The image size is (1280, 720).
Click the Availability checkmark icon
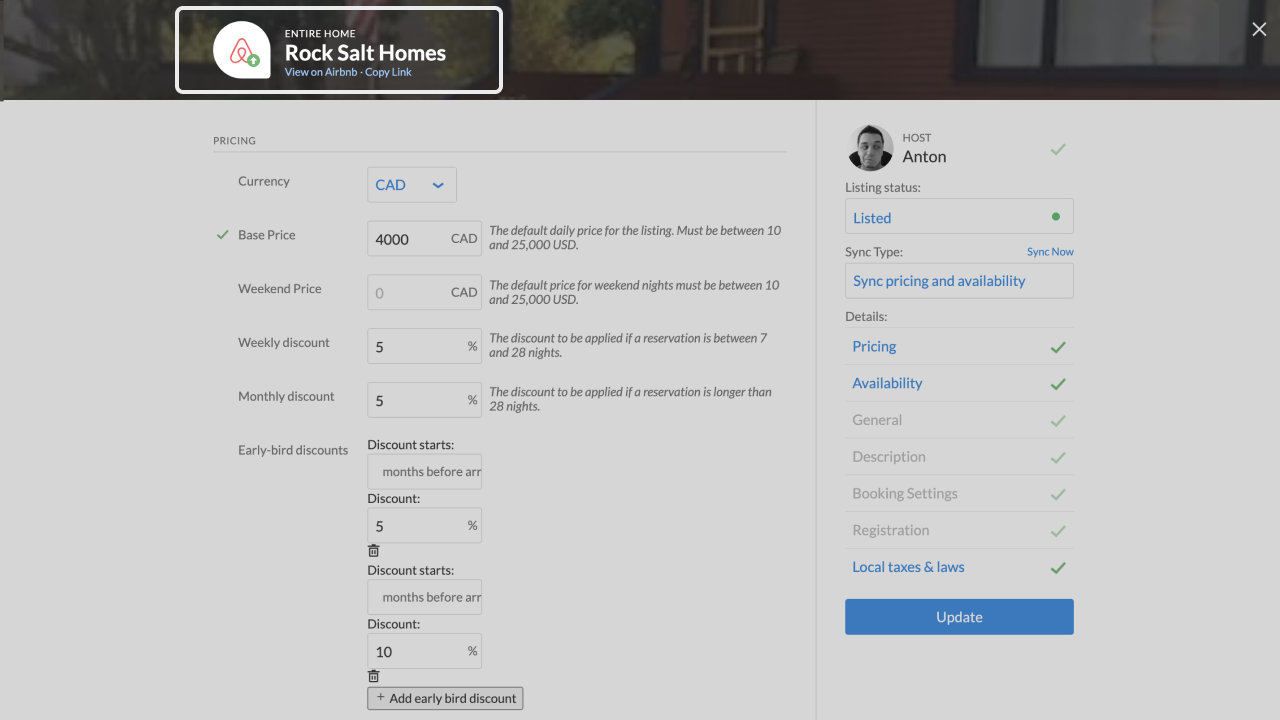click(1058, 384)
